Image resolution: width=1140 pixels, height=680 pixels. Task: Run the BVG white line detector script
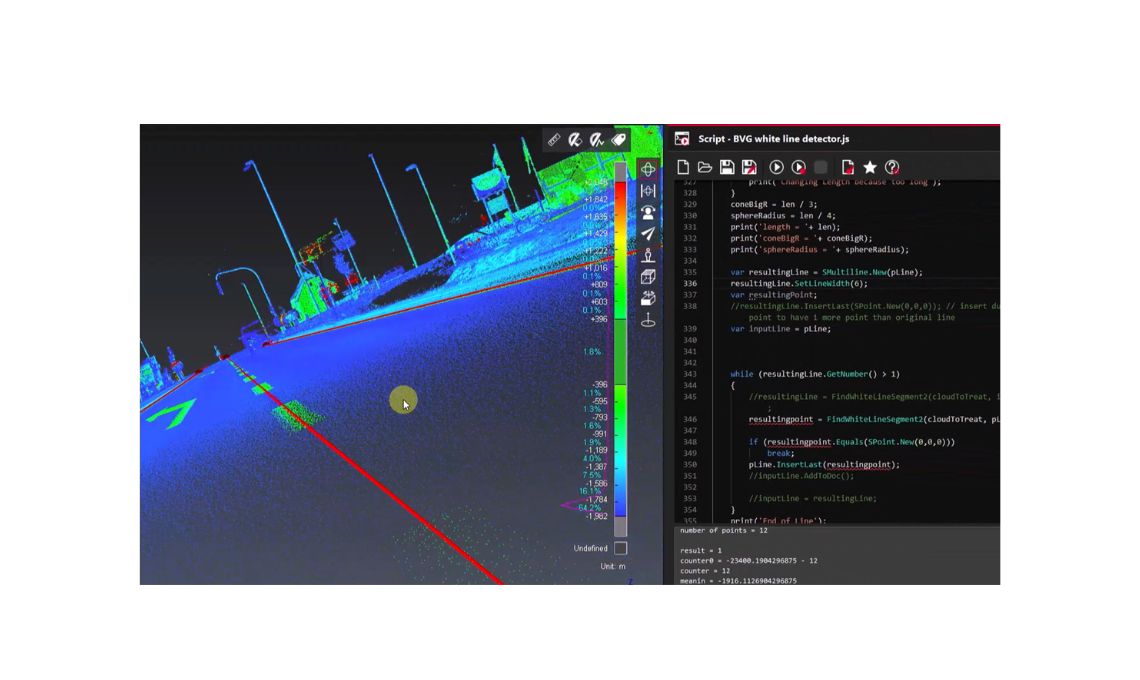(x=778, y=166)
